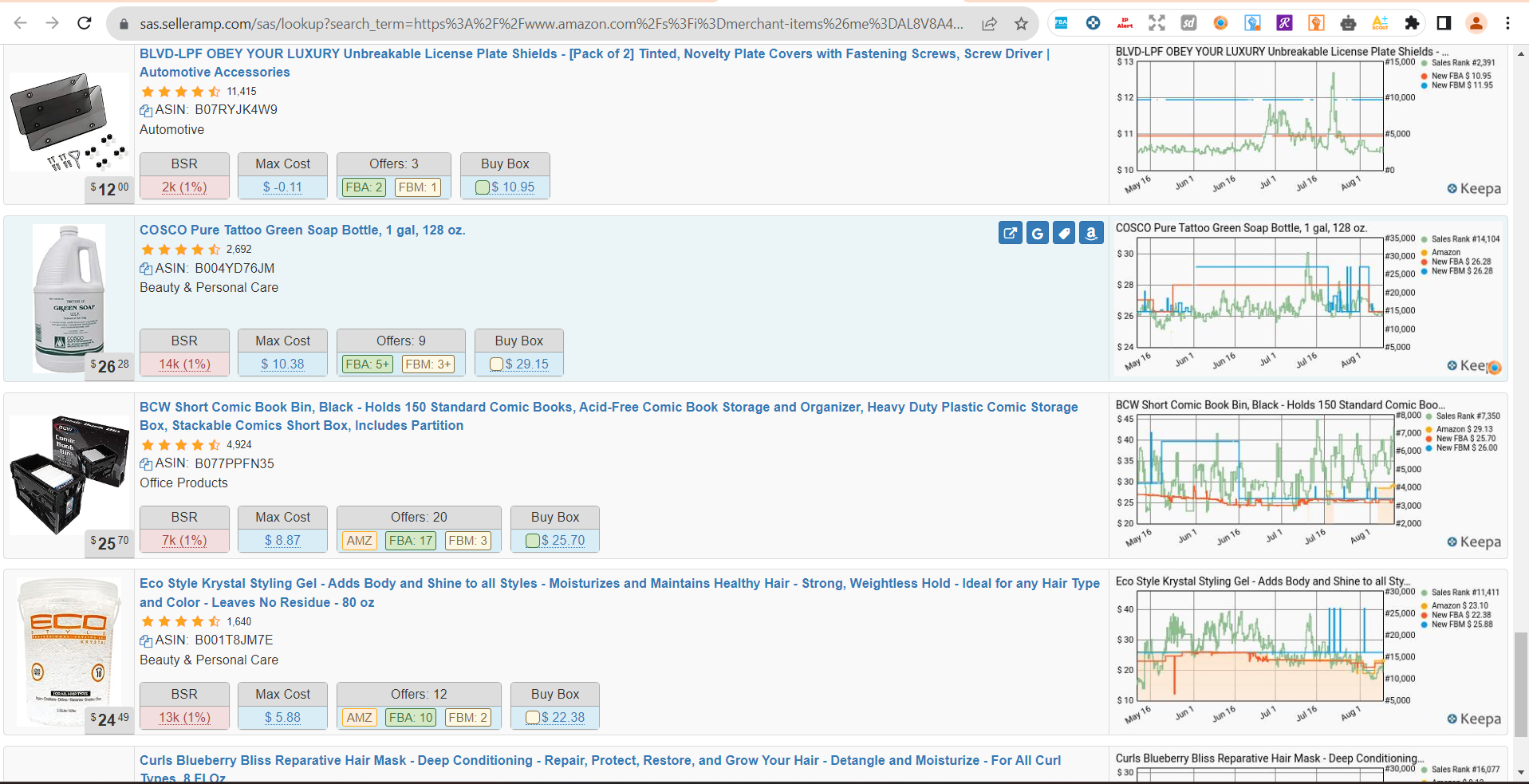Click the BSR value 2k (1%)
Image resolution: width=1529 pixels, height=784 pixels.
[184, 187]
